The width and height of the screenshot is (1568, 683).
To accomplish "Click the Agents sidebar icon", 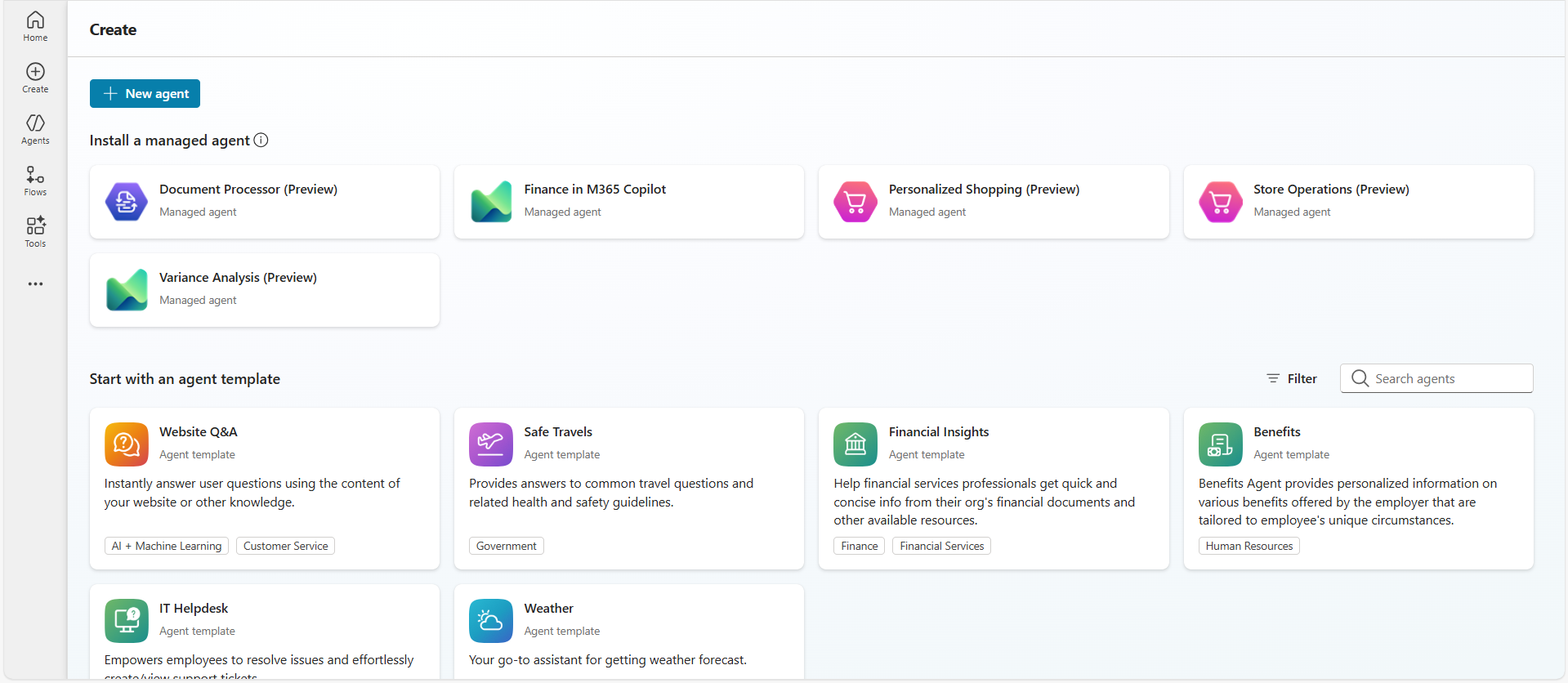I will (x=35, y=129).
